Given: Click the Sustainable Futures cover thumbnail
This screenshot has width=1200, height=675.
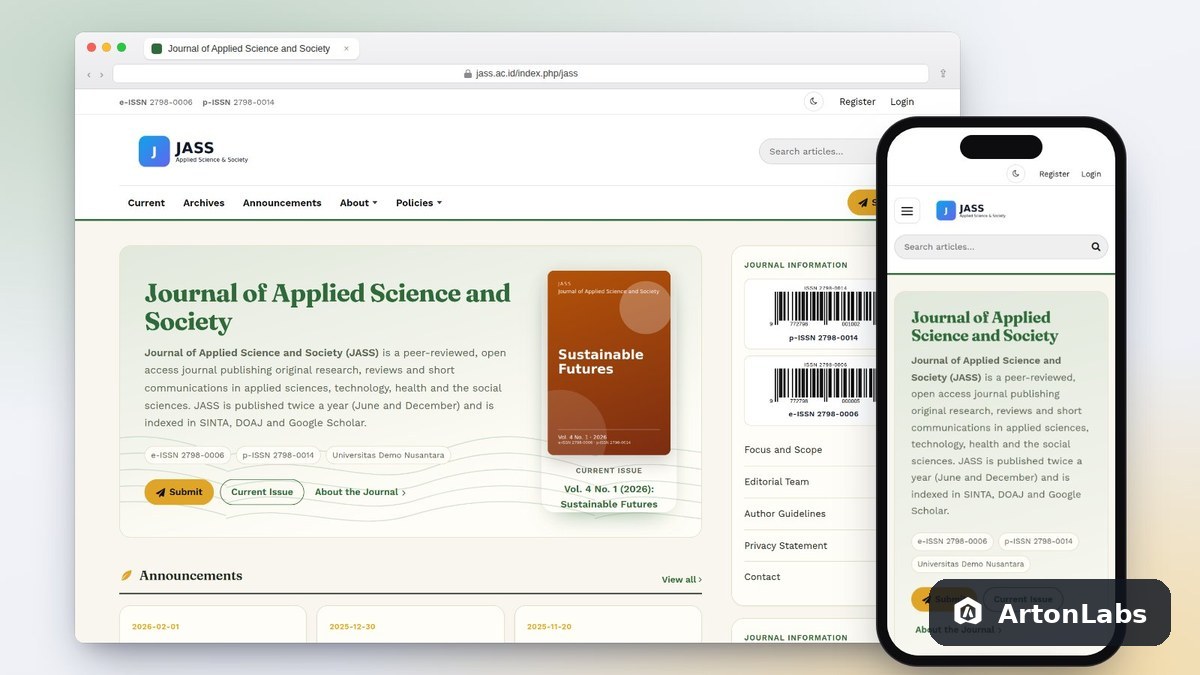Looking at the screenshot, I should (609, 363).
